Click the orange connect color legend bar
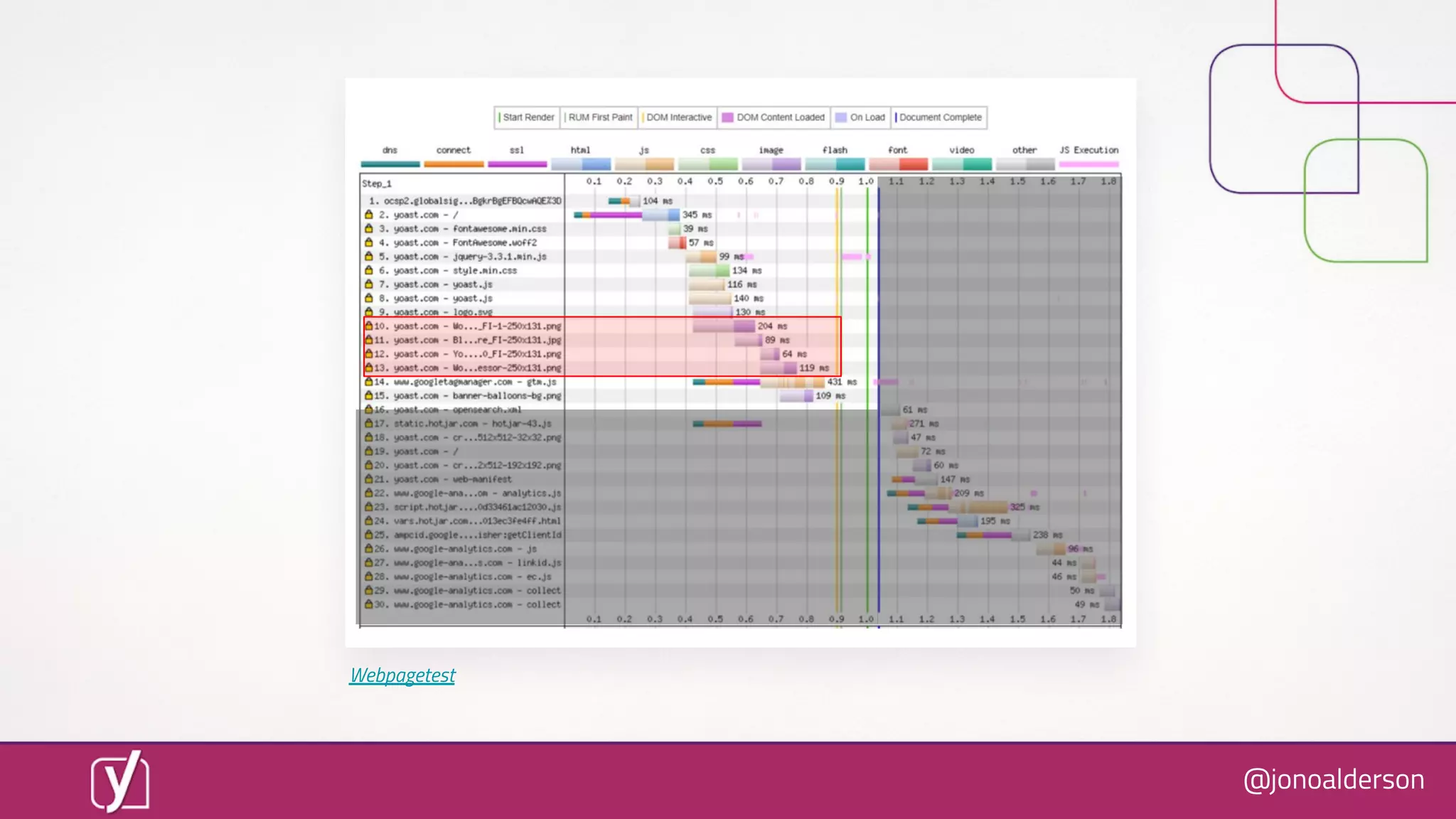Image resolution: width=1456 pixels, height=819 pixels. point(454,164)
